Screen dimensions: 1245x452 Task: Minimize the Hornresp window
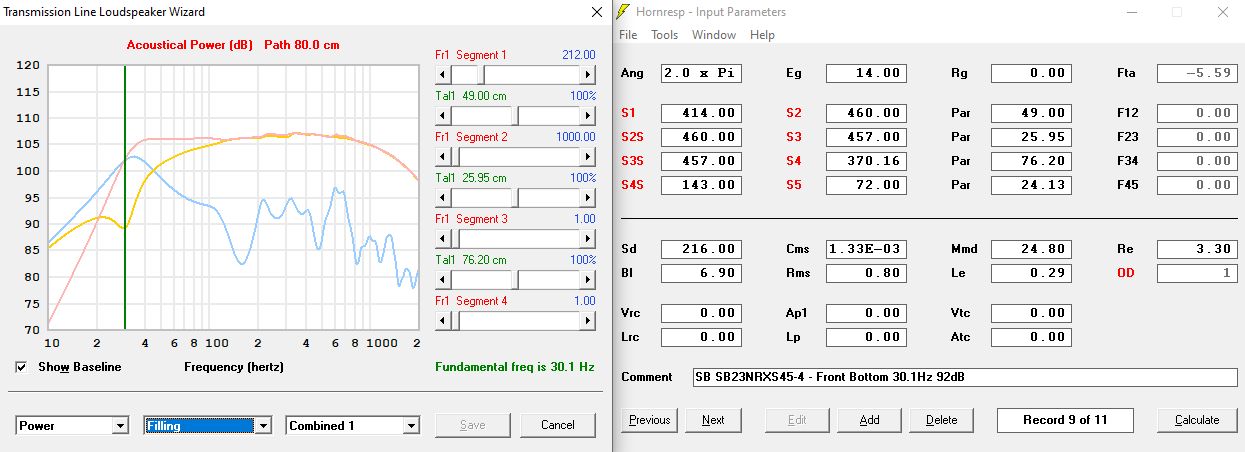click(x=1130, y=12)
